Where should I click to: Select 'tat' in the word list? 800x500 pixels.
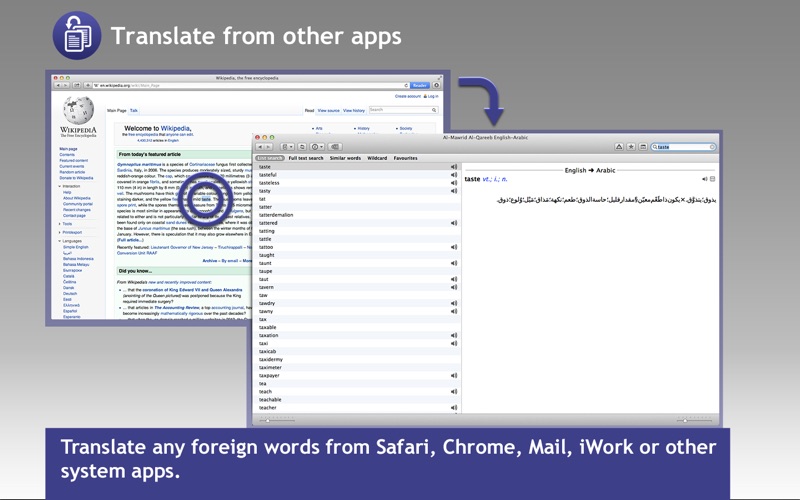click(357, 199)
